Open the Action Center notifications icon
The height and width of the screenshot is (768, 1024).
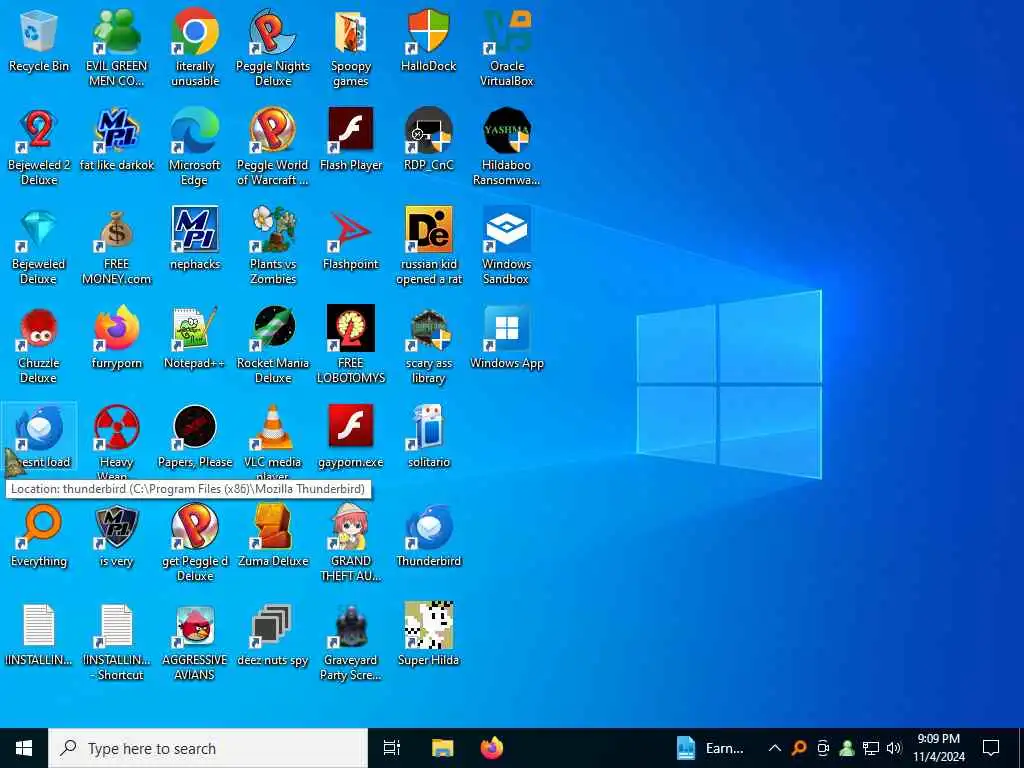click(x=991, y=748)
